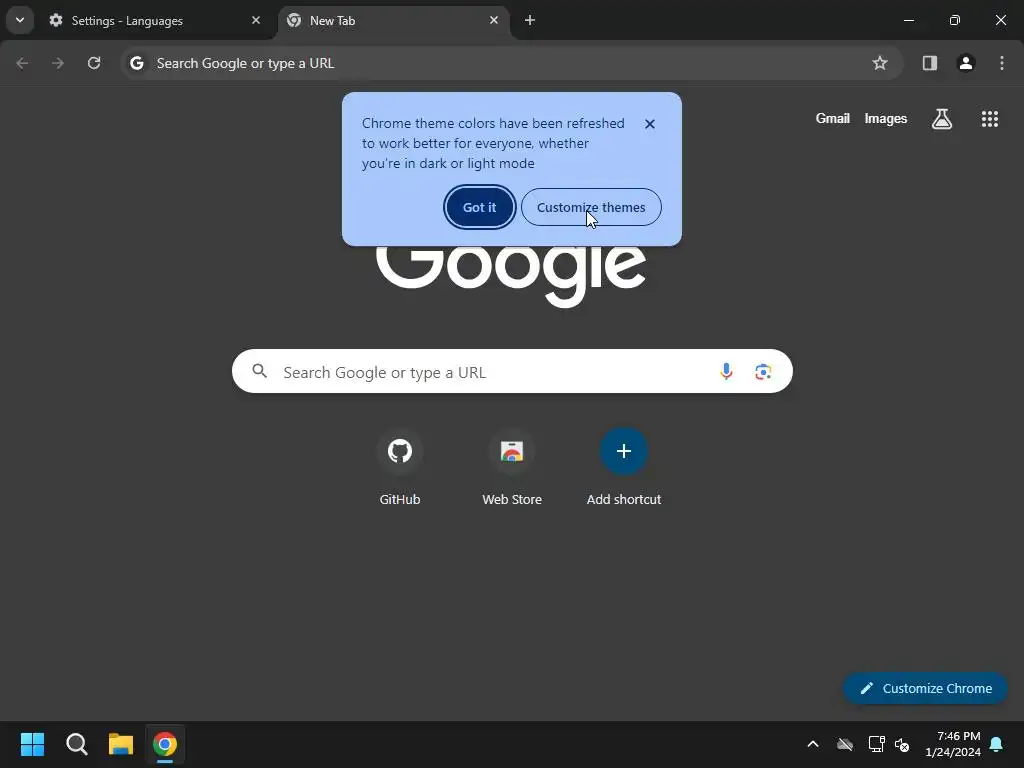Open the Images link
Viewport: 1024px width, 768px height.
click(886, 118)
